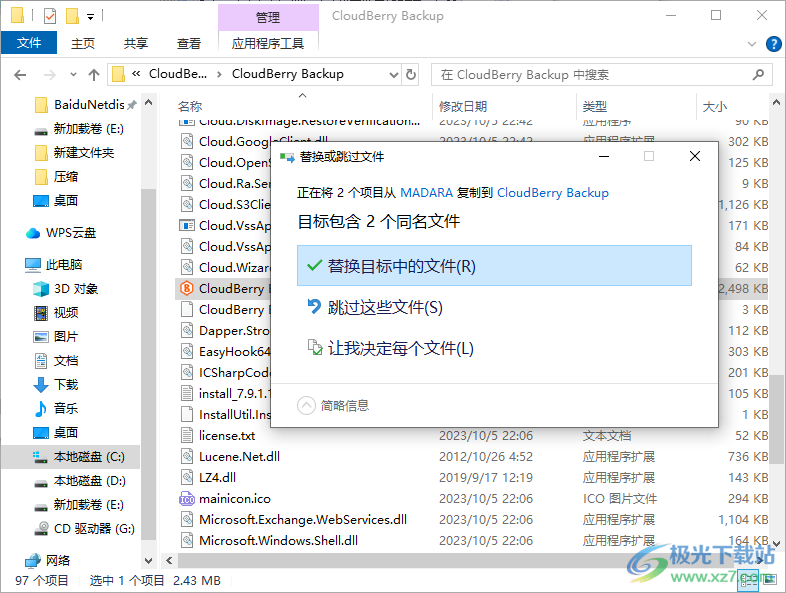Select the 音乐 note icon
Screen dimensions: 786x593
tap(41, 409)
